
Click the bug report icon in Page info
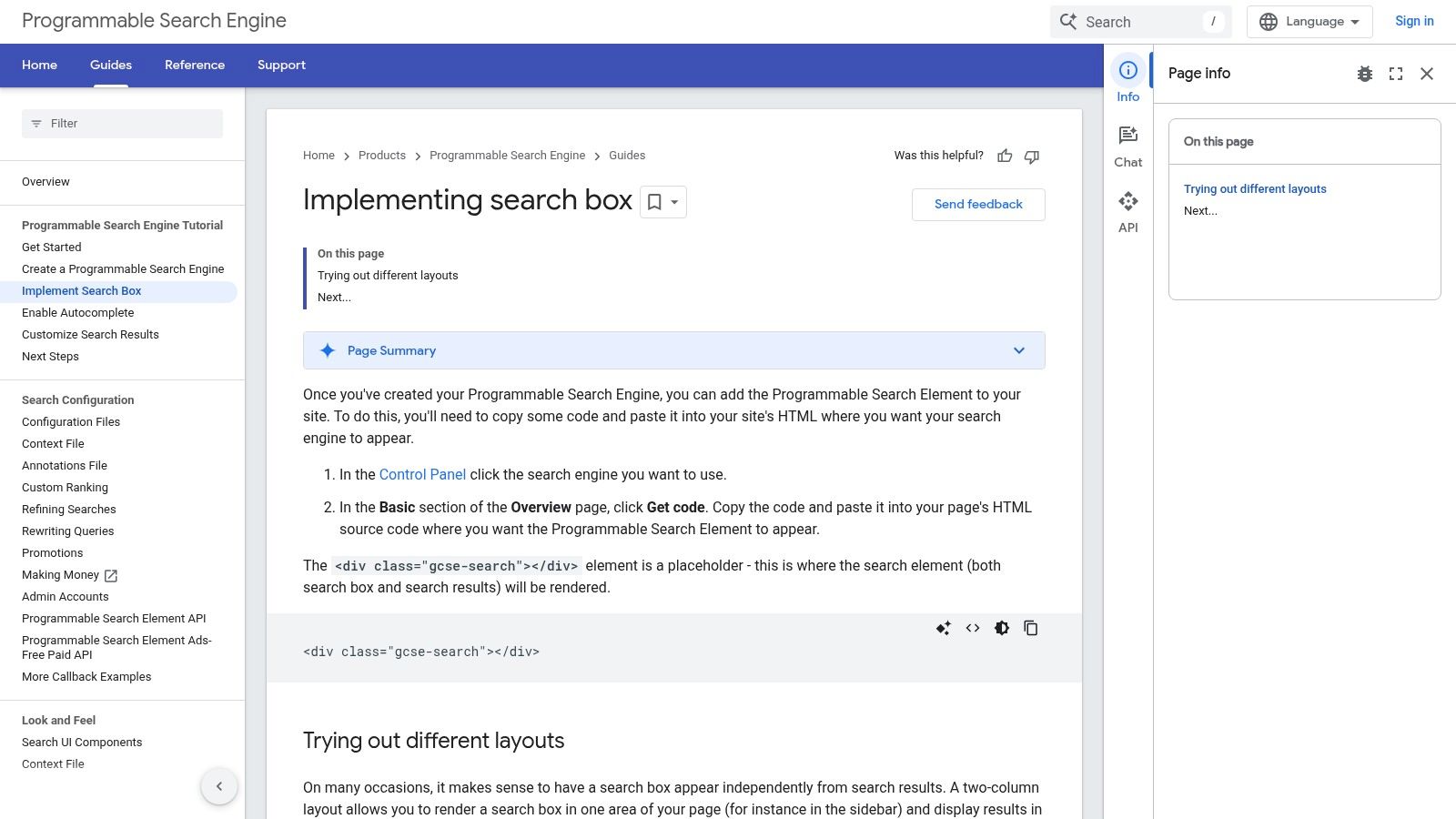click(x=1365, y=74)
